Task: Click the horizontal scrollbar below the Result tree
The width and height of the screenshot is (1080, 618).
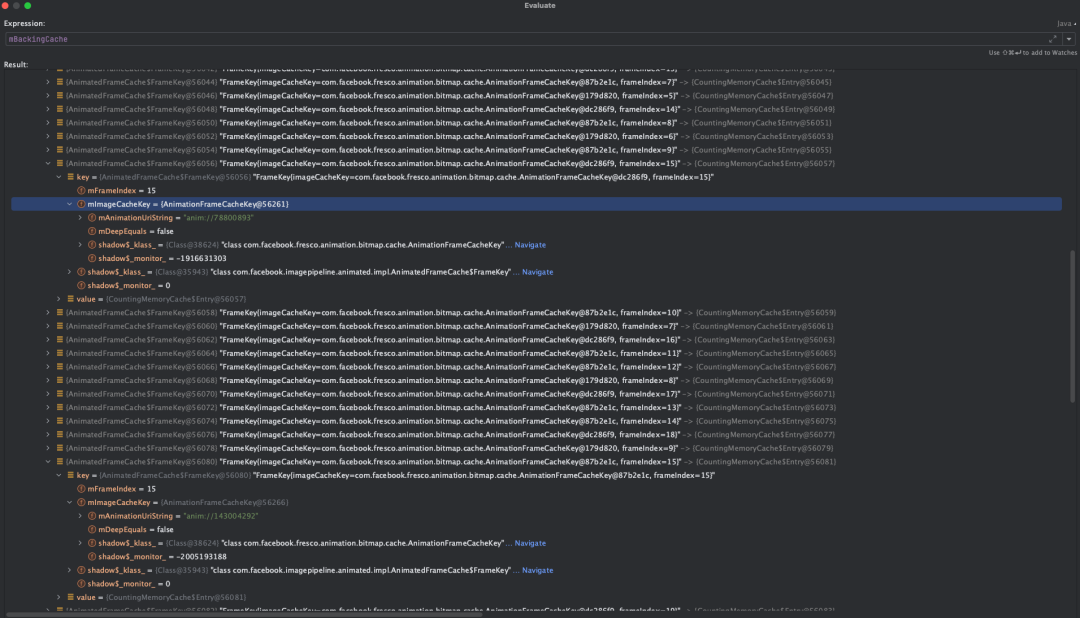Action: (x=245, y=614)
